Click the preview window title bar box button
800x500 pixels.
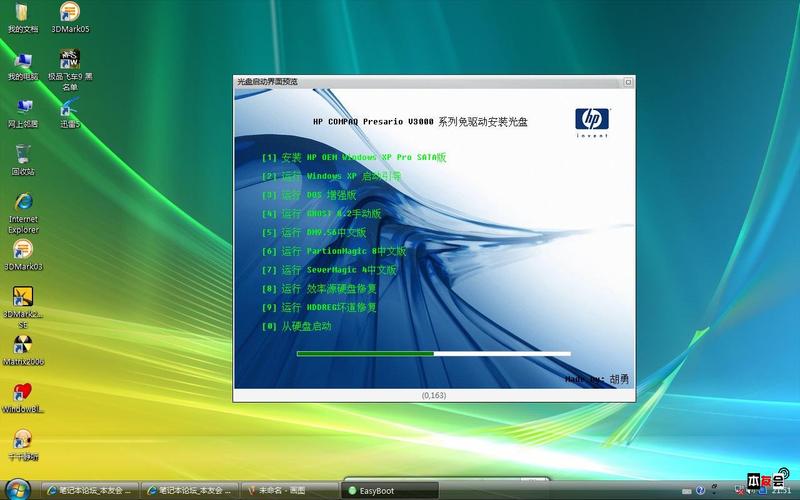pos(628,82)
